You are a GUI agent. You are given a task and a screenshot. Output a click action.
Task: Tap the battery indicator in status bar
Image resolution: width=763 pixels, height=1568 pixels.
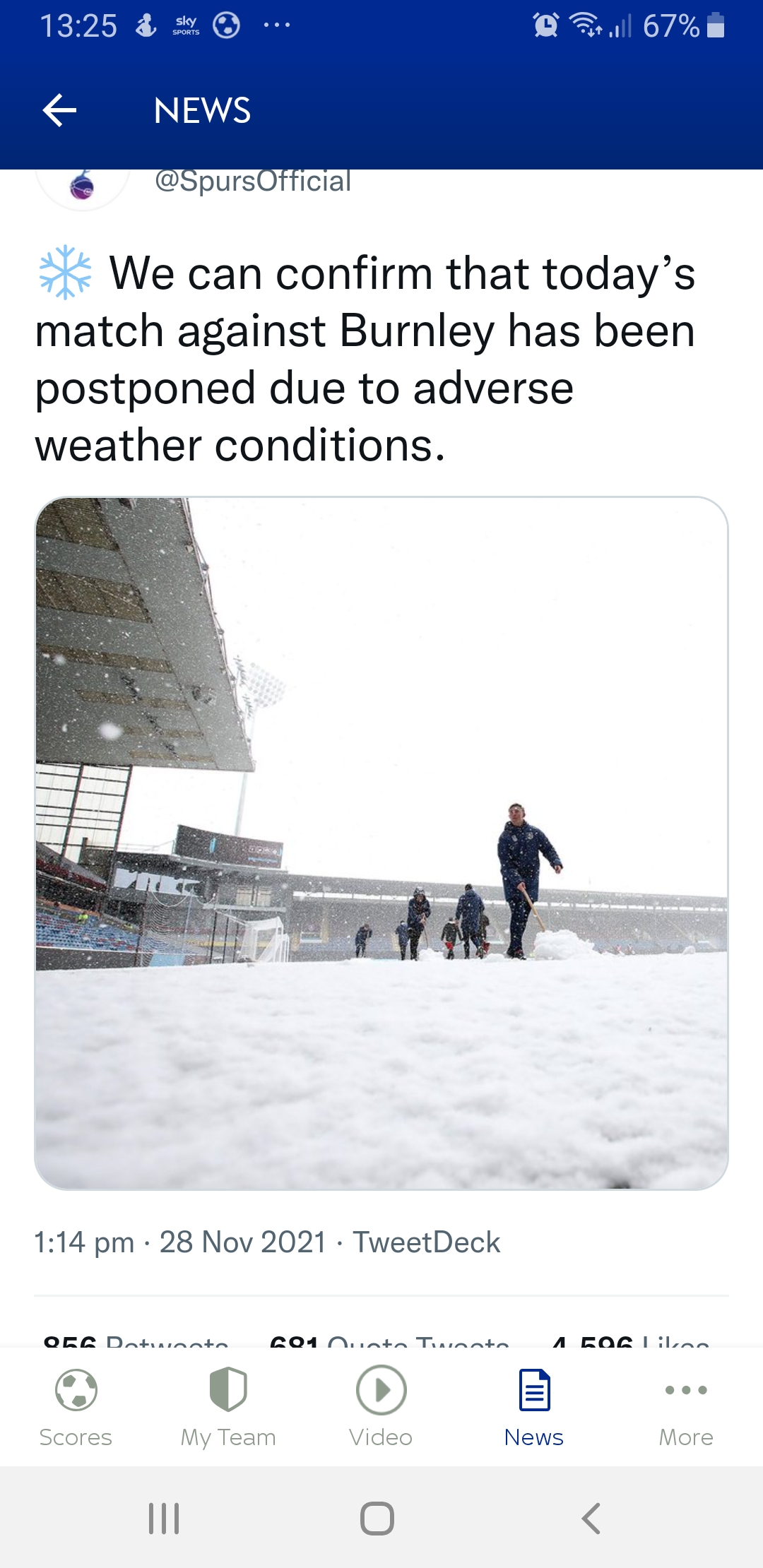click(715, 25)
